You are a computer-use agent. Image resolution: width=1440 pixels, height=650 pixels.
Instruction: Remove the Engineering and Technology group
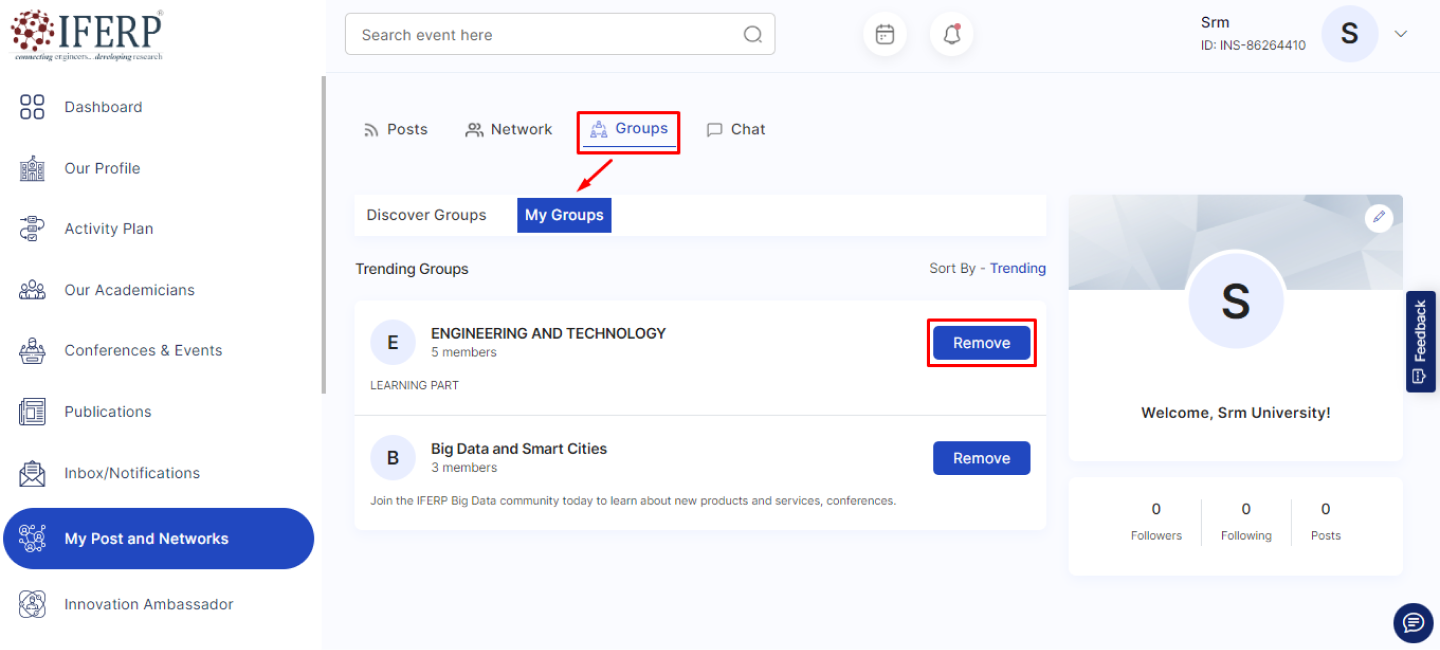pos(981,343)
